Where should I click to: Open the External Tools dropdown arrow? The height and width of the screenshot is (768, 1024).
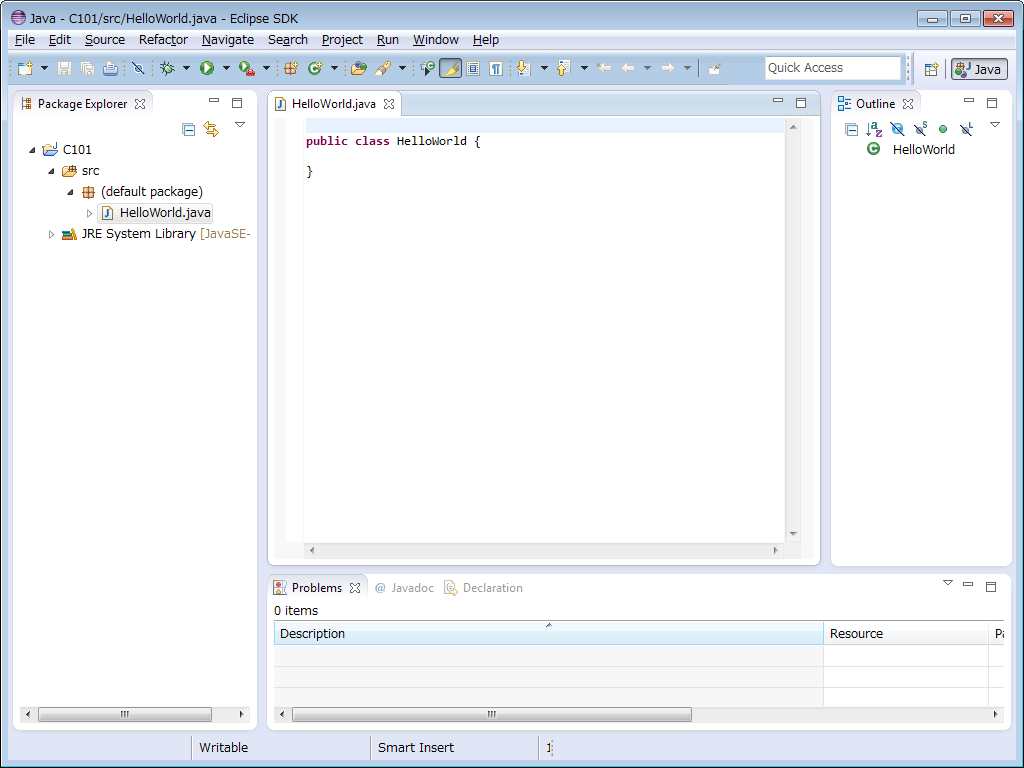click(266, 68)
